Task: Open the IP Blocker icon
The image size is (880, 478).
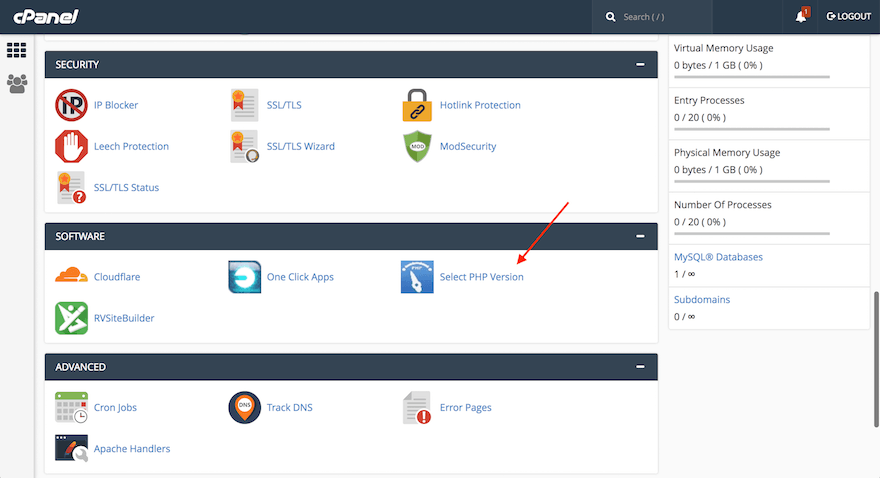Action: [71, 105]
